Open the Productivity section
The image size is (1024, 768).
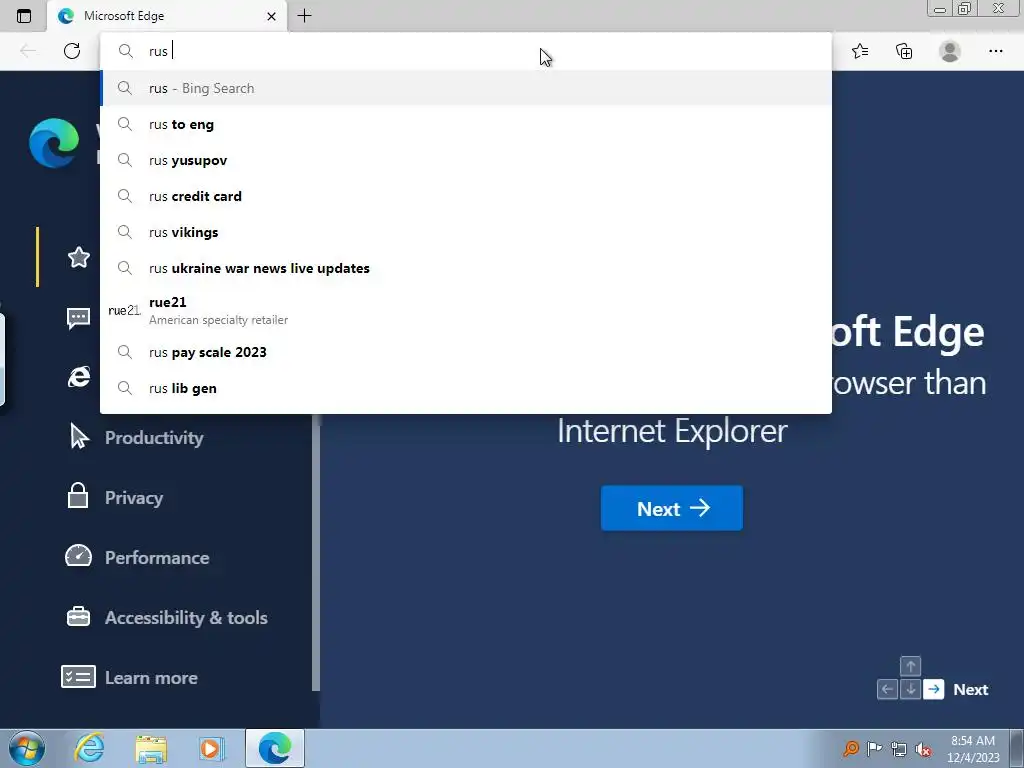[154, 438]
